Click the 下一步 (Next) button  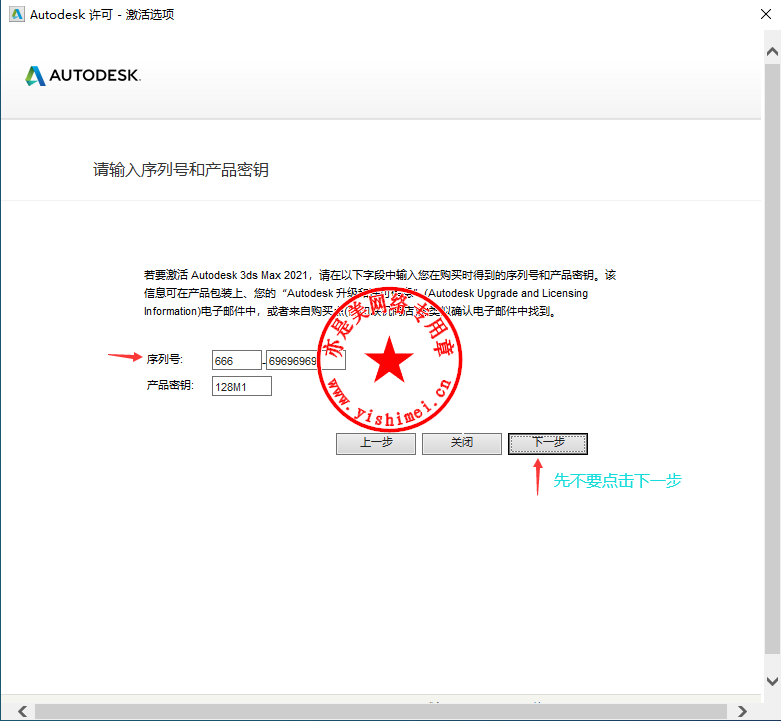(547, 444)
